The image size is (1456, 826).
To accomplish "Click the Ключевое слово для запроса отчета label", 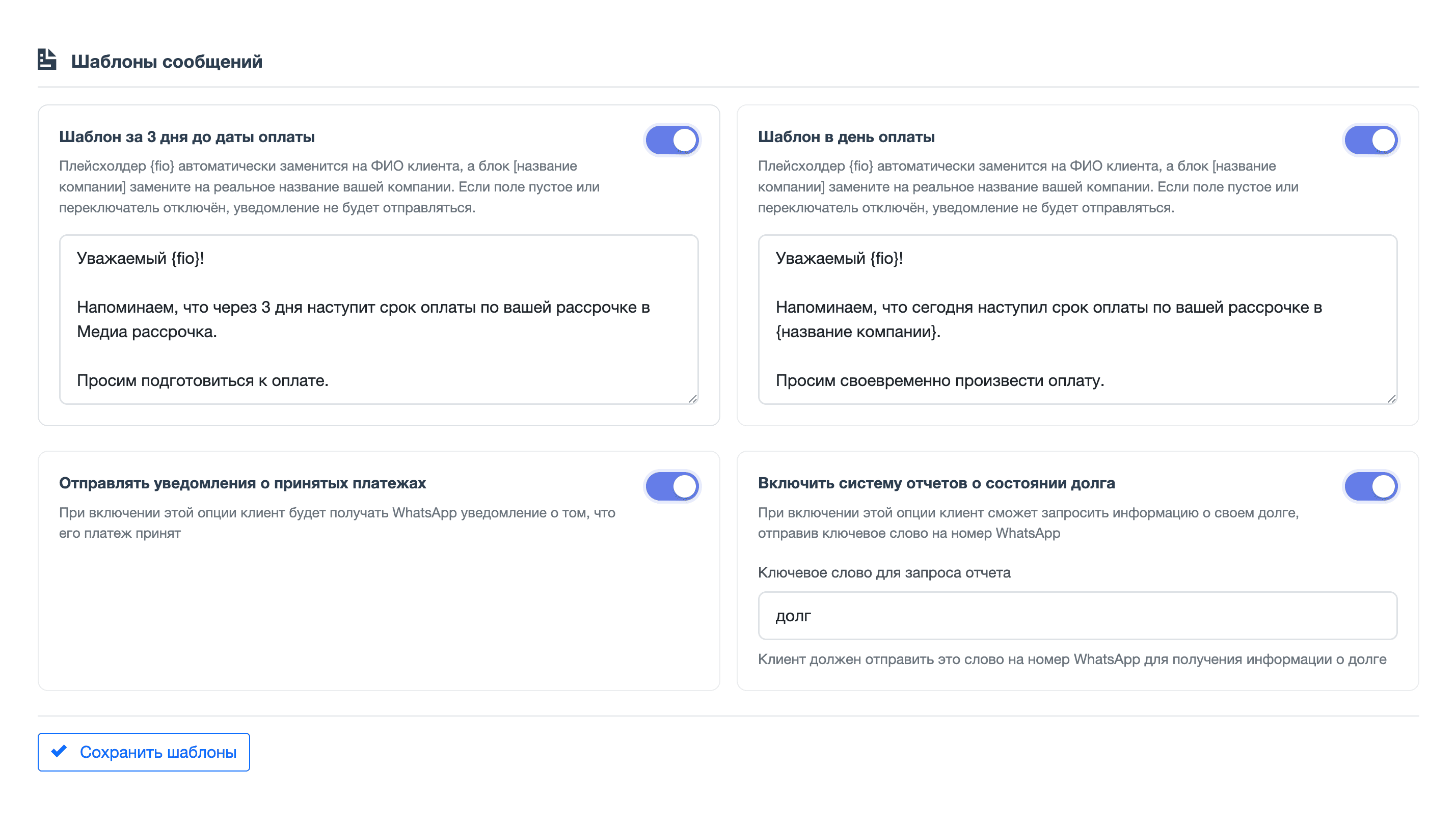I will tap(884, 572).
